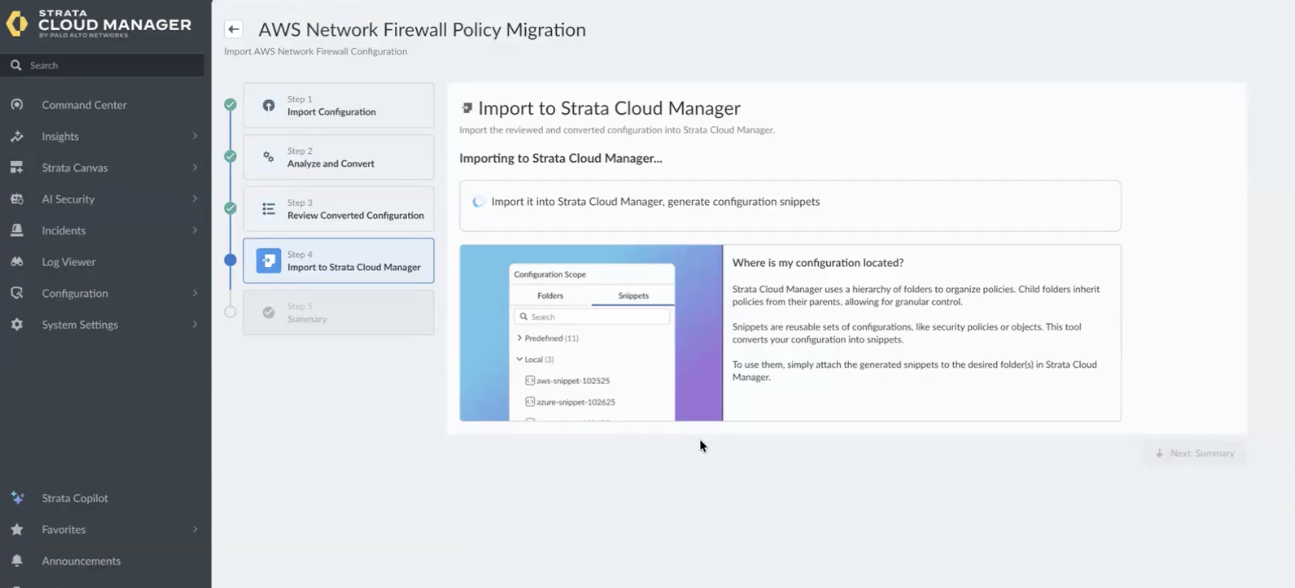The width and height of the screenshot is (1295, 588).
Task: Click the Next: Summary button
Action: click(1195, 453)
